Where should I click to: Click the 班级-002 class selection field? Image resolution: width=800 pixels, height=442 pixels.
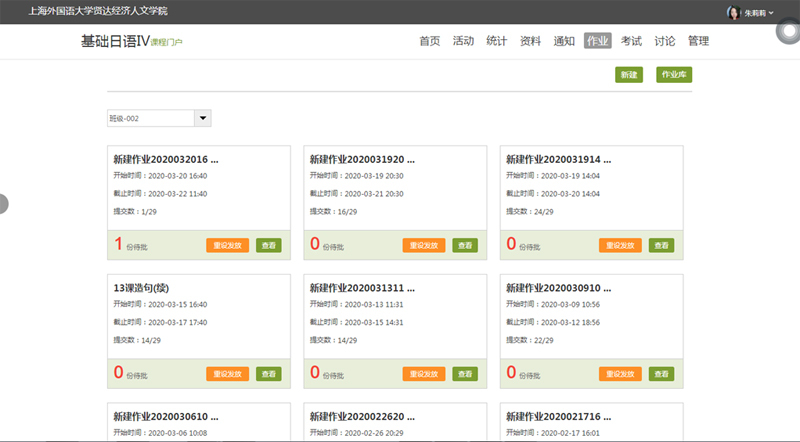click(x=150, y=118)
